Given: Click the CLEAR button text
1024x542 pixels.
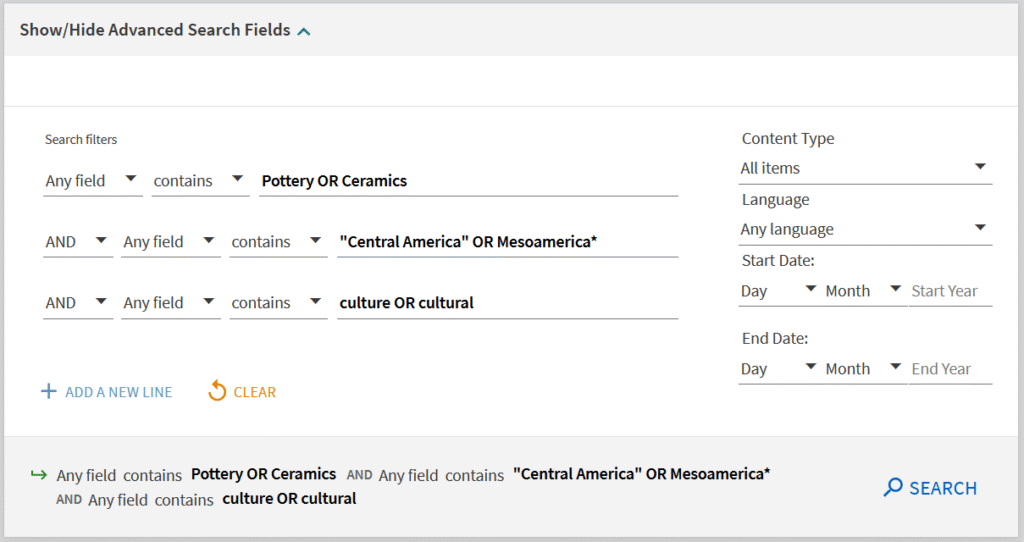Looking at the screenshot, I should click(x=254, y=392).
